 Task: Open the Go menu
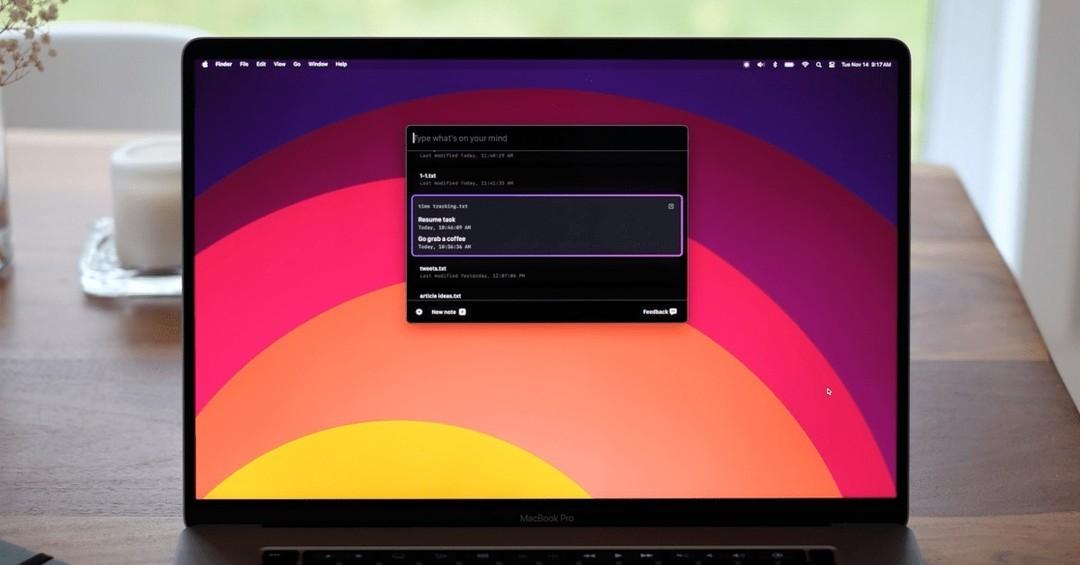pos(297,64)
